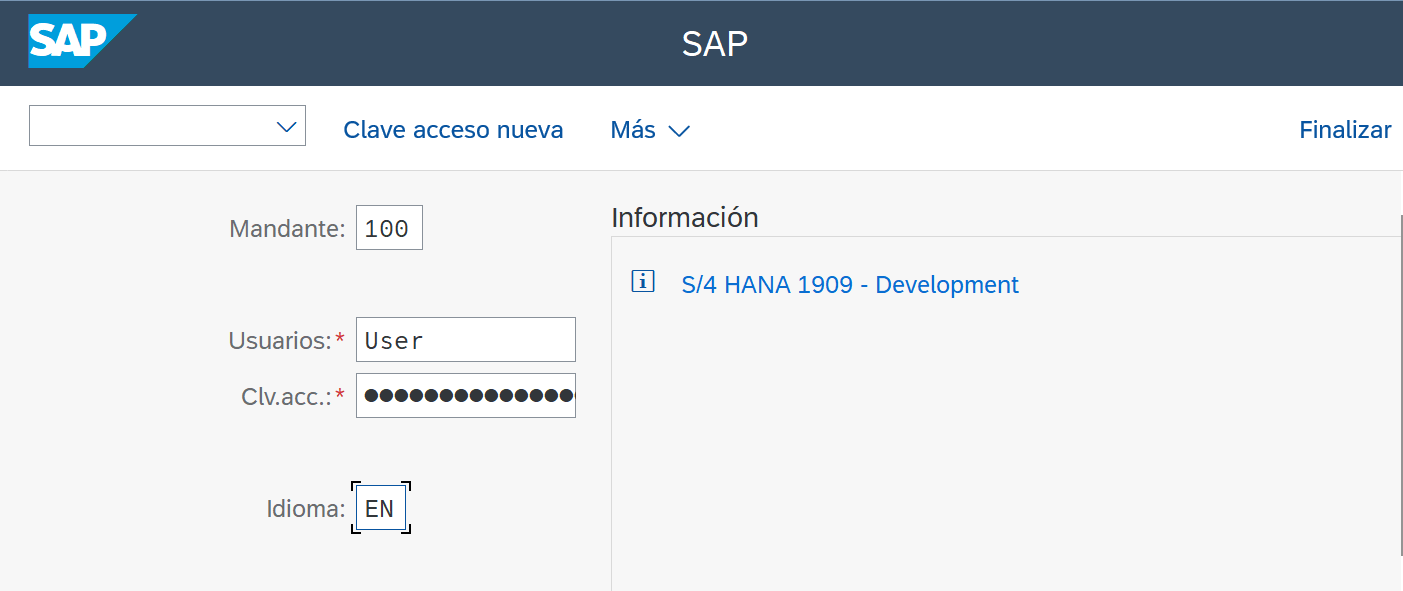The image size is (1403, 591).
Task: Click the Usuarios label
Action: coord(279,341)
